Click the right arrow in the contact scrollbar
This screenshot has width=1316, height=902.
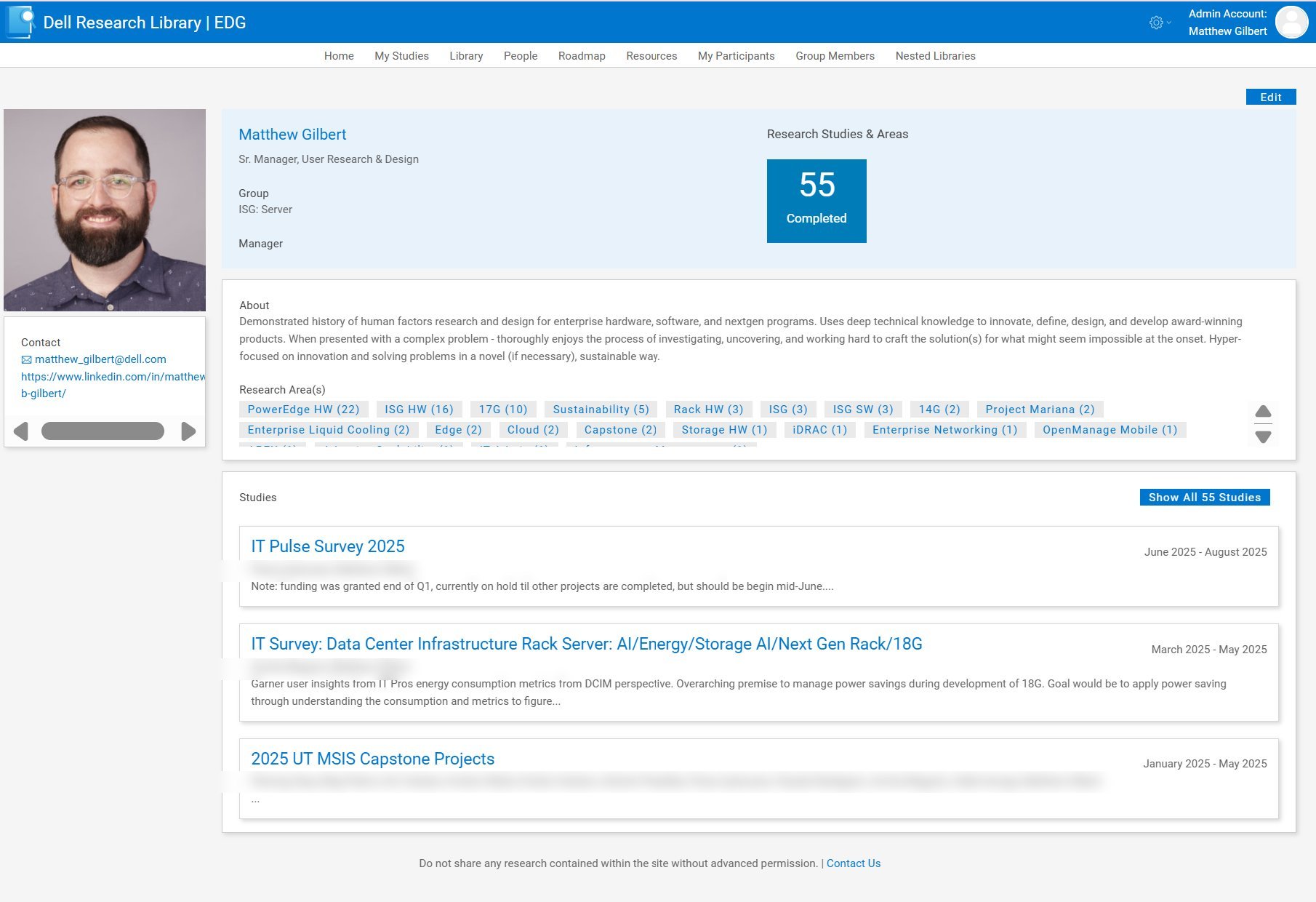point(188,431)
